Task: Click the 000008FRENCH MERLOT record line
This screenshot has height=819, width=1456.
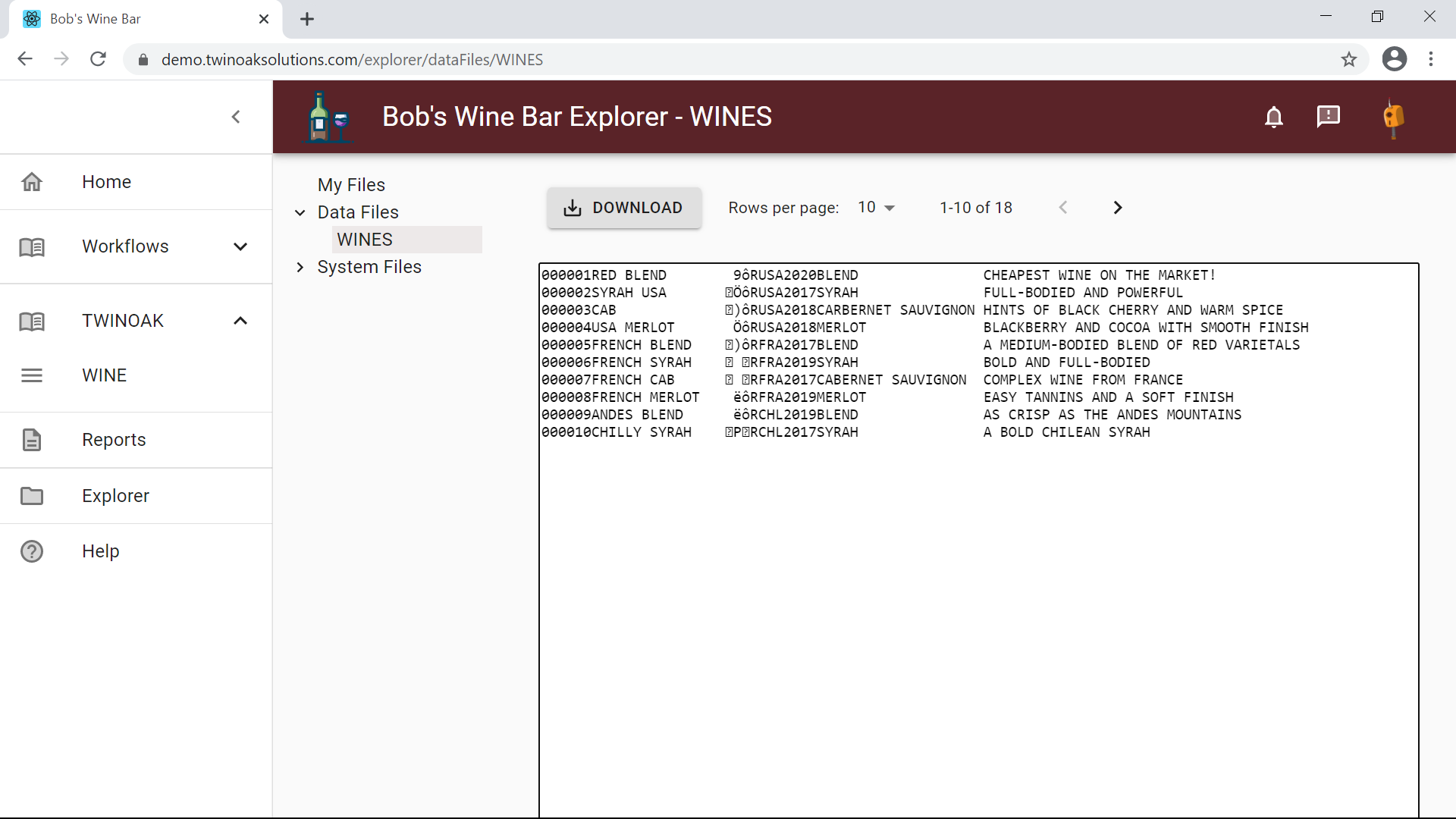Action: tap(887, 397)
